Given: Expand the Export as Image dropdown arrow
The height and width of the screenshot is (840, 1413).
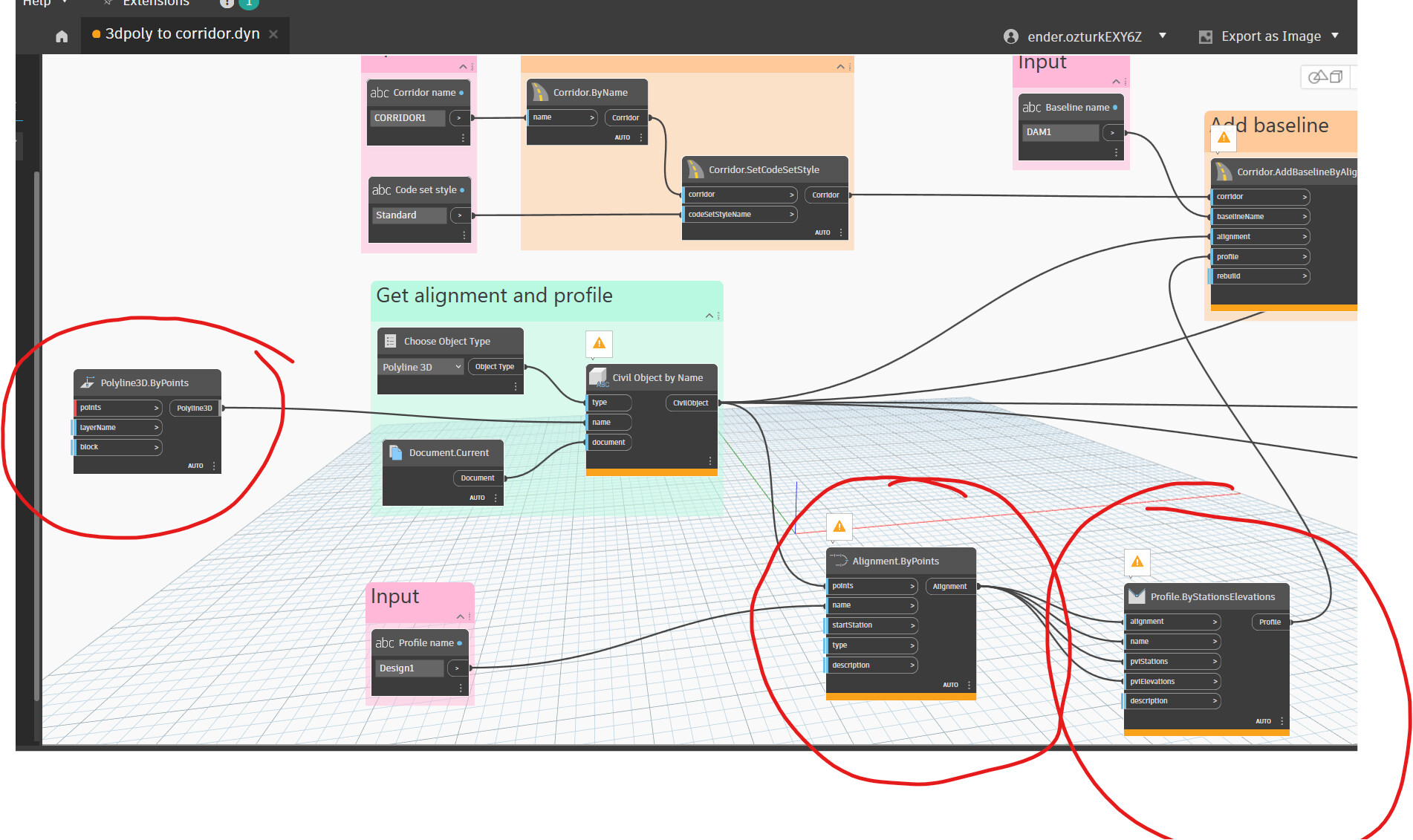Looking at the screenshot, I should (1335, 36).
